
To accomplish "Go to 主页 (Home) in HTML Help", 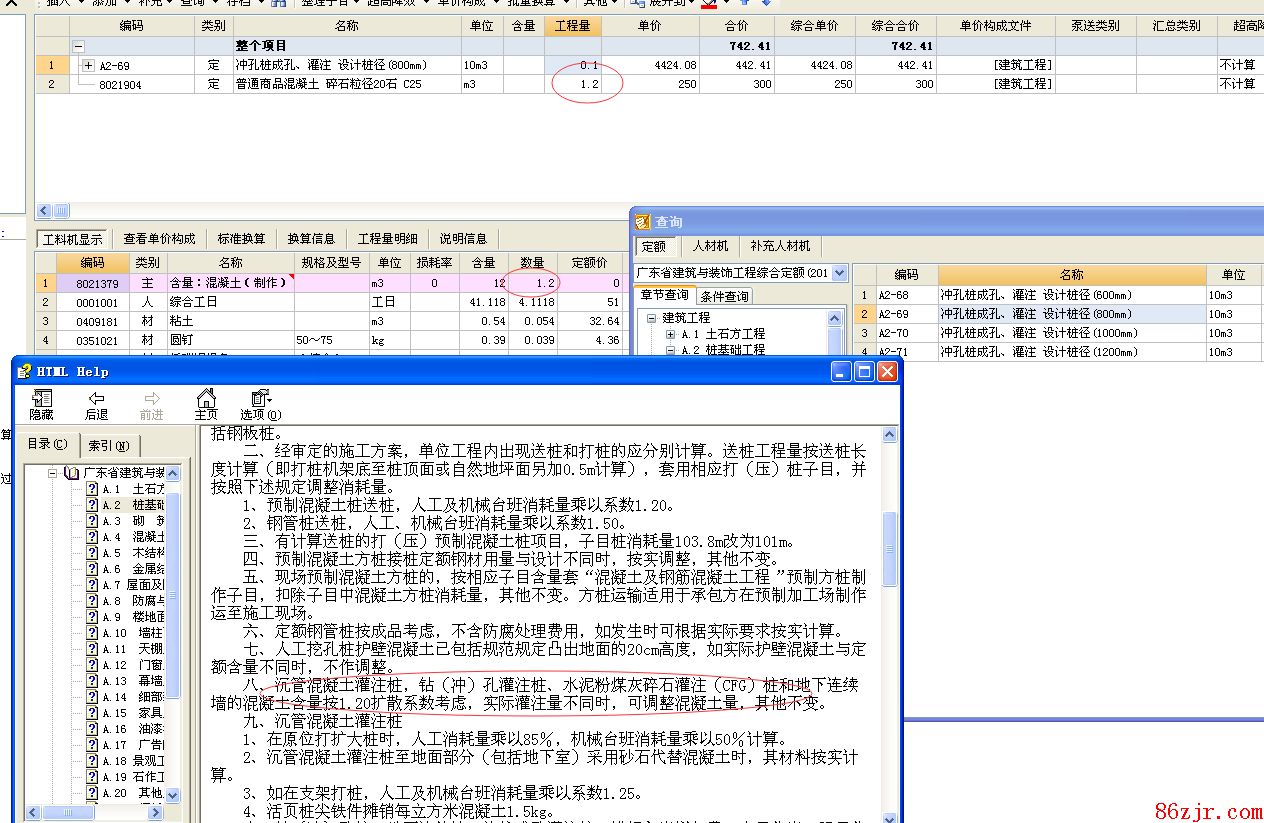I will pyautogui.click(x=205, y=398).
